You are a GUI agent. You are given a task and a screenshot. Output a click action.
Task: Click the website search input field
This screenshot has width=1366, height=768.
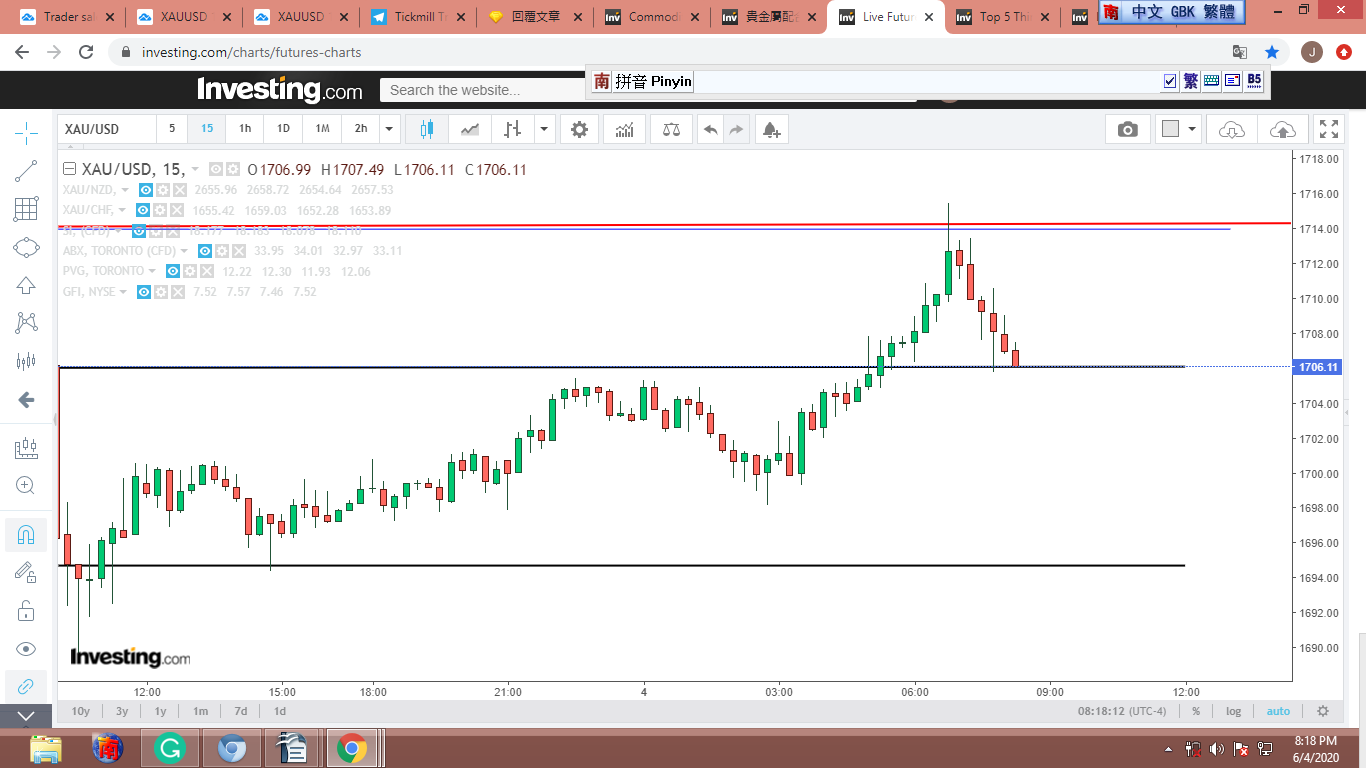(x=480, y=90)
